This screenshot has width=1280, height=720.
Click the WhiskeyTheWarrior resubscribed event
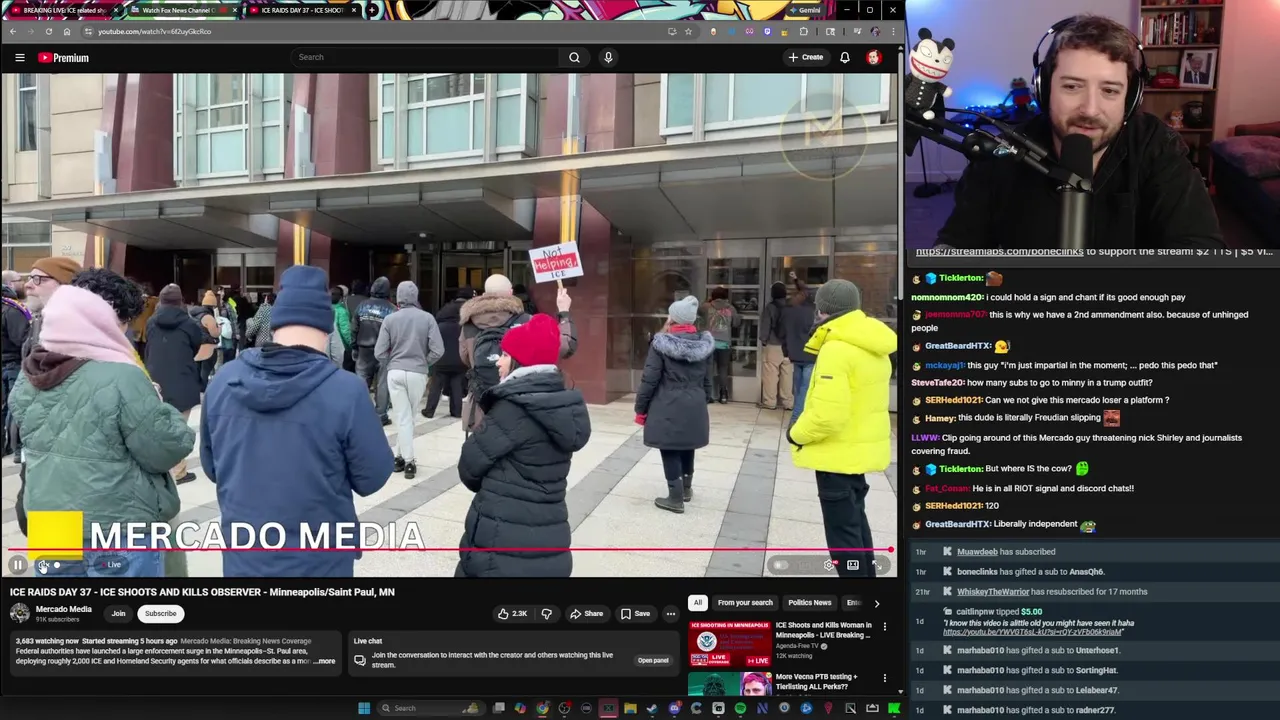tap(1095, 592)
